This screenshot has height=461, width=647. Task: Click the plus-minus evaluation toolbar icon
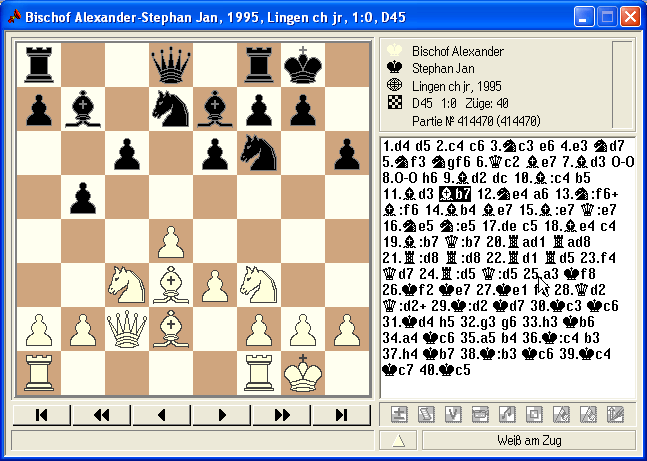pos(399,415)
